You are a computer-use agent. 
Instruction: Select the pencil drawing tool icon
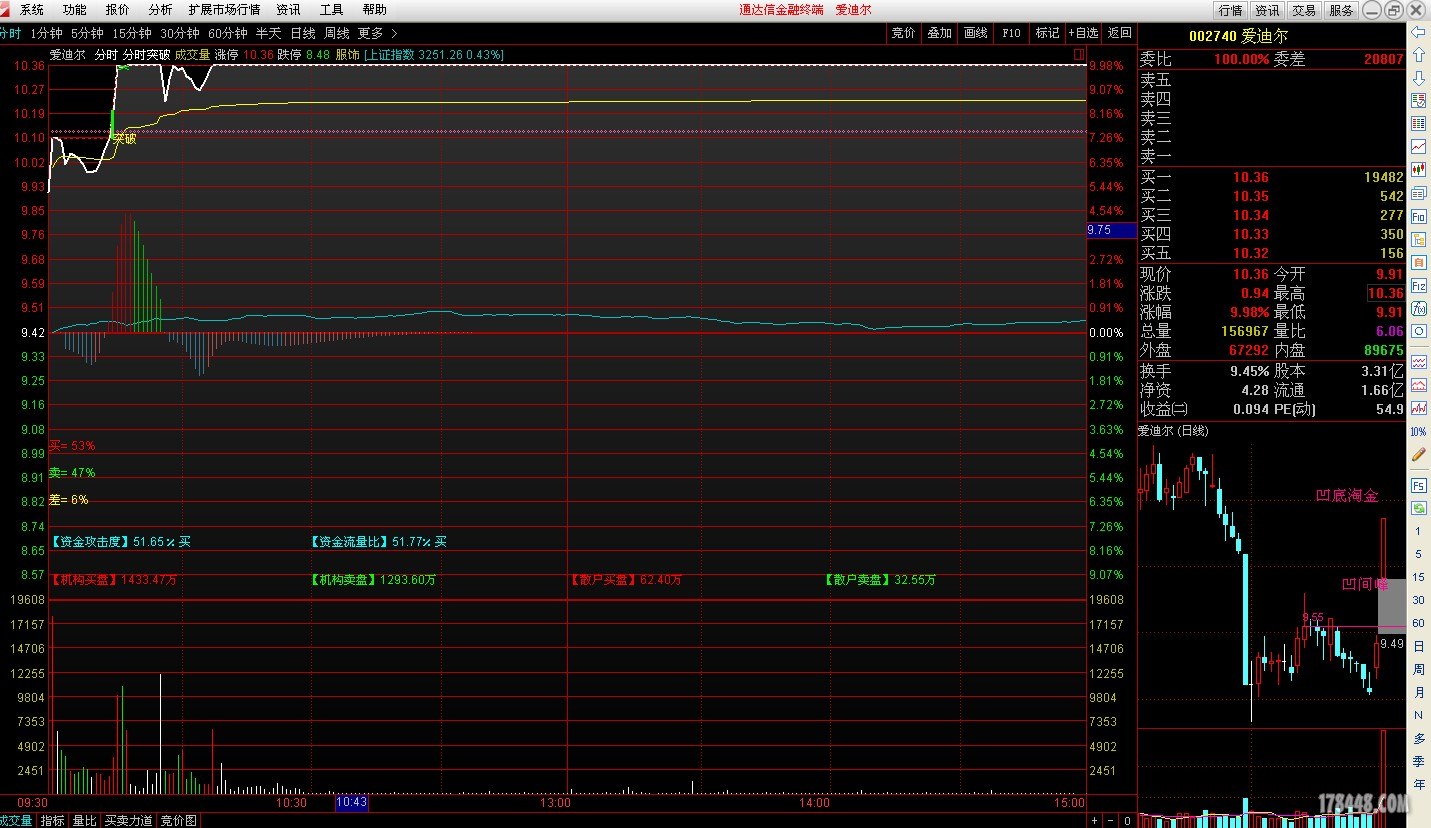coord(1418,455)
